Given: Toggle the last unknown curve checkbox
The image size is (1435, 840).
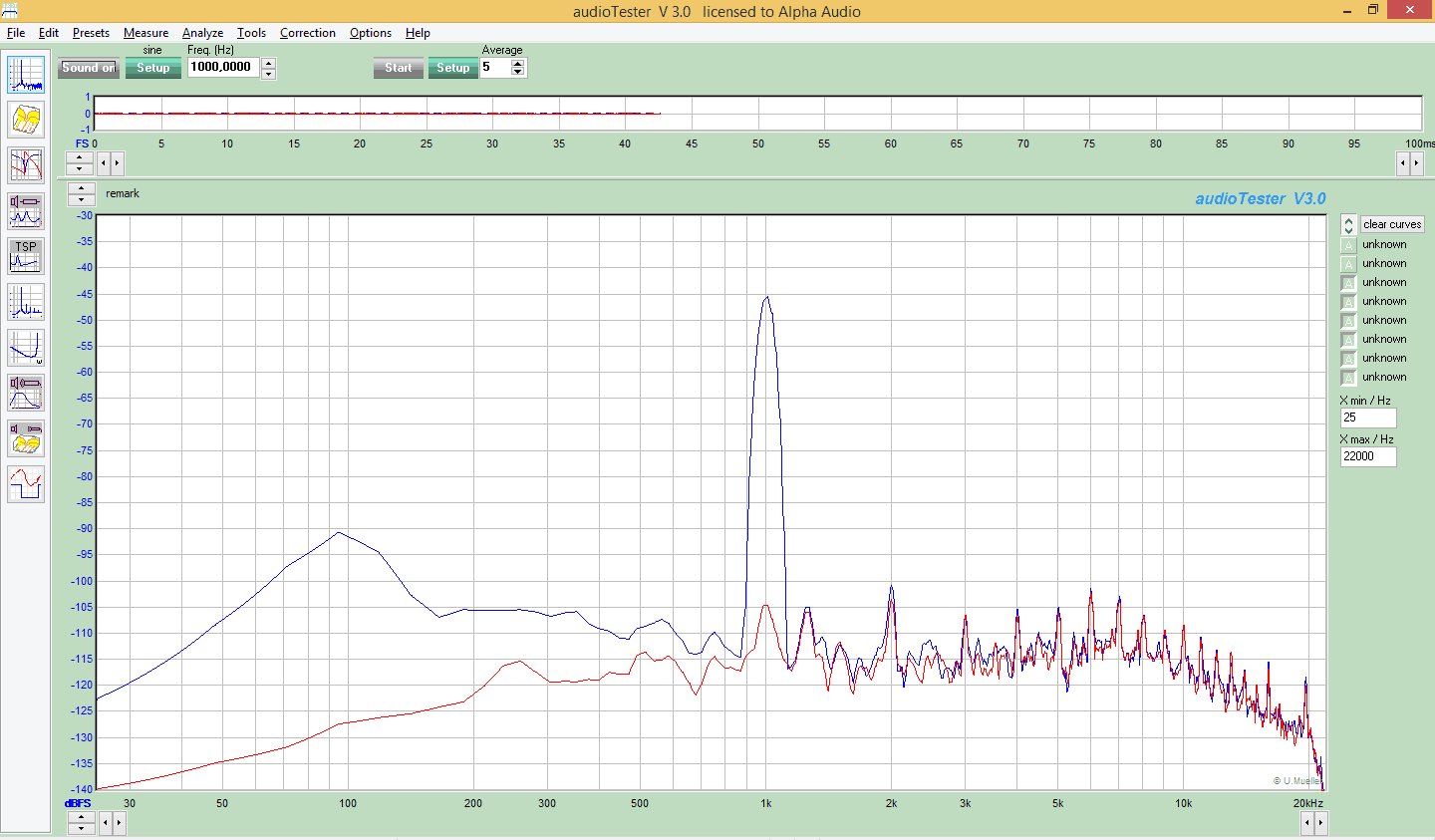Looking at the screenshot, I should 1348,378.
